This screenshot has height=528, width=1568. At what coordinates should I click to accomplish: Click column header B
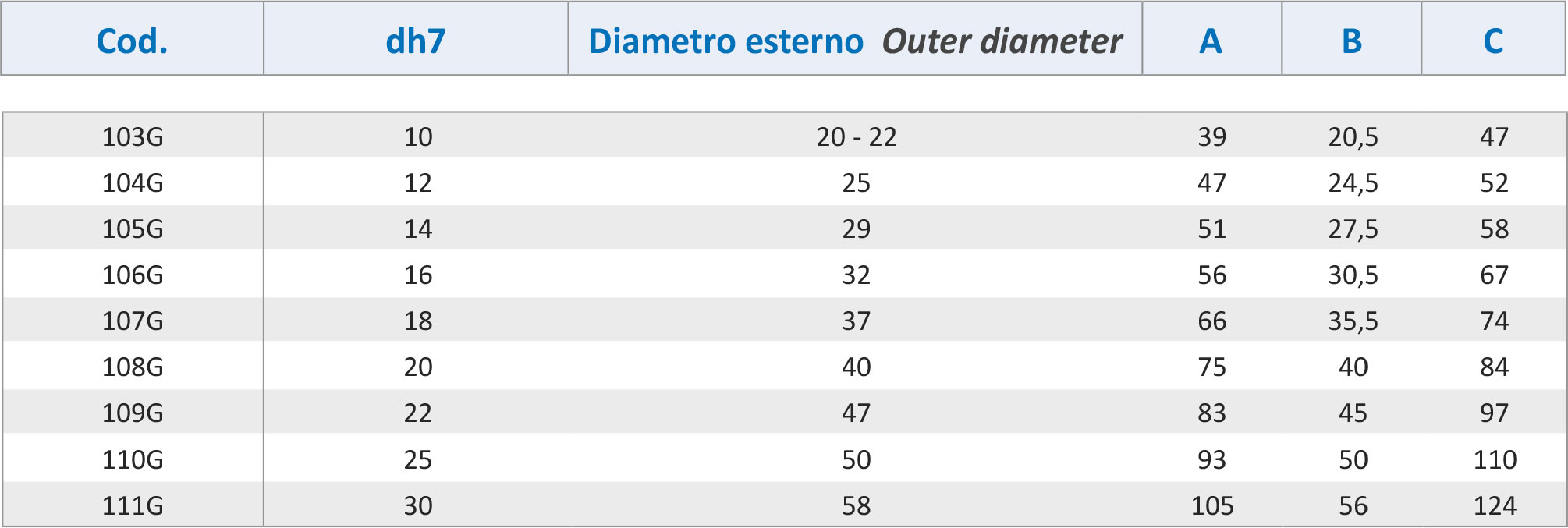(1352, 41)
